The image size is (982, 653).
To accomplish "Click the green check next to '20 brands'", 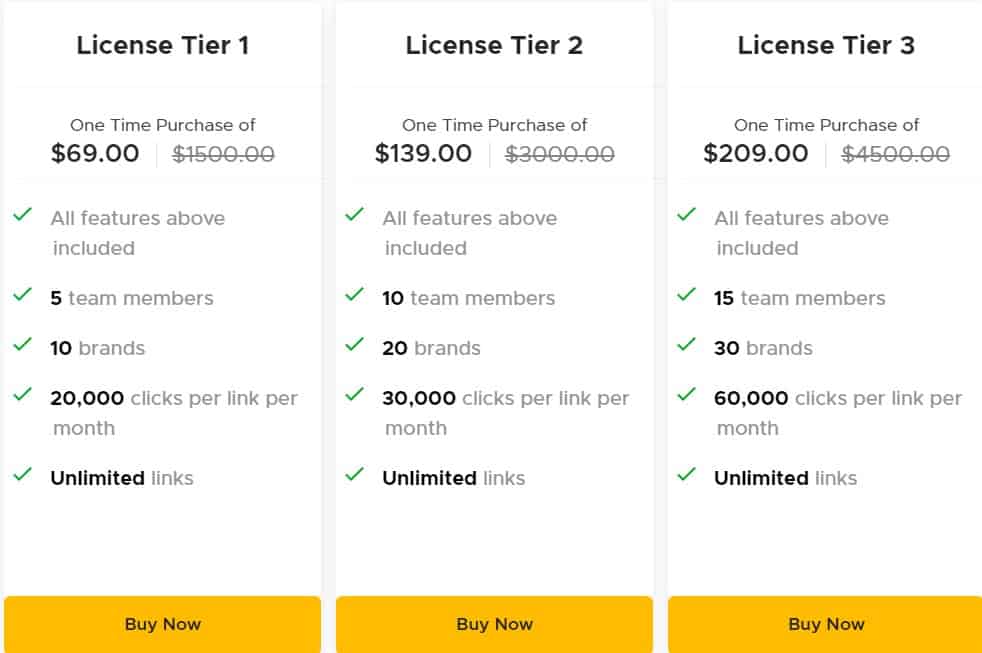I will pyautogui.click(x=355, y=343).
